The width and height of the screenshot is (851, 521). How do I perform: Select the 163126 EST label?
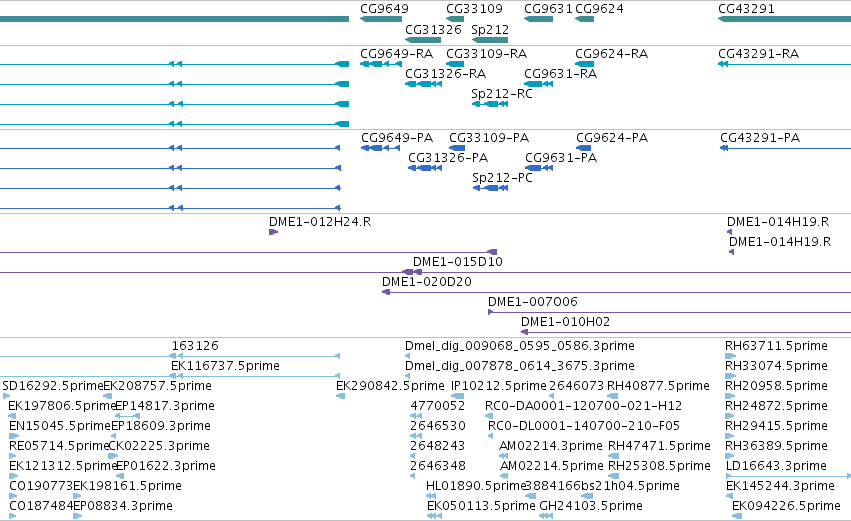pyautogui.click(x=195, y=346)
